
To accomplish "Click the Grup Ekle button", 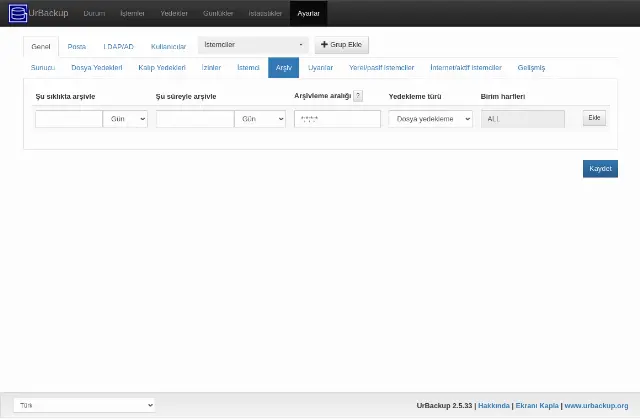I will tap(342, 45).
